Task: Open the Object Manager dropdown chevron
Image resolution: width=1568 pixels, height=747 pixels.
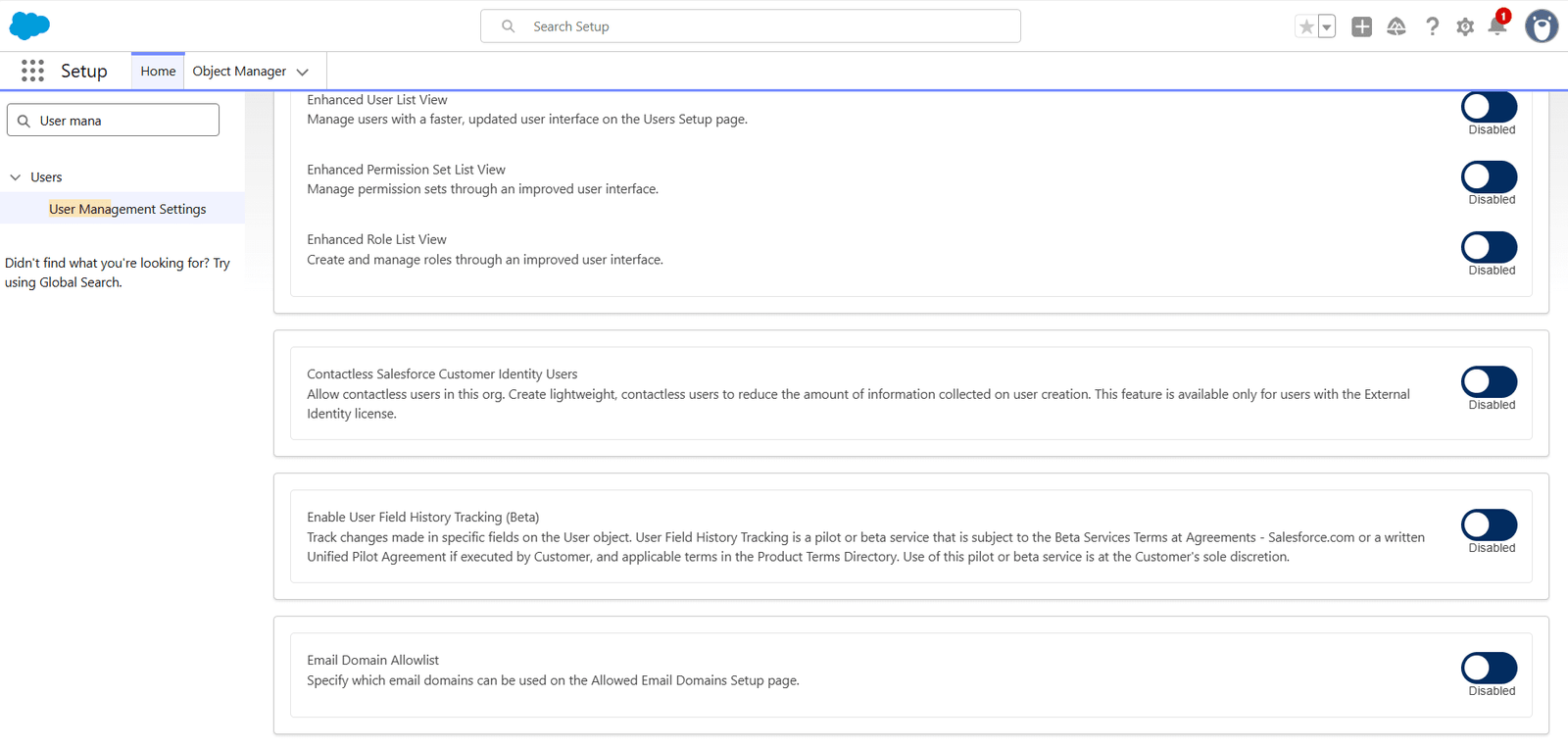Action: pos(302,72)
